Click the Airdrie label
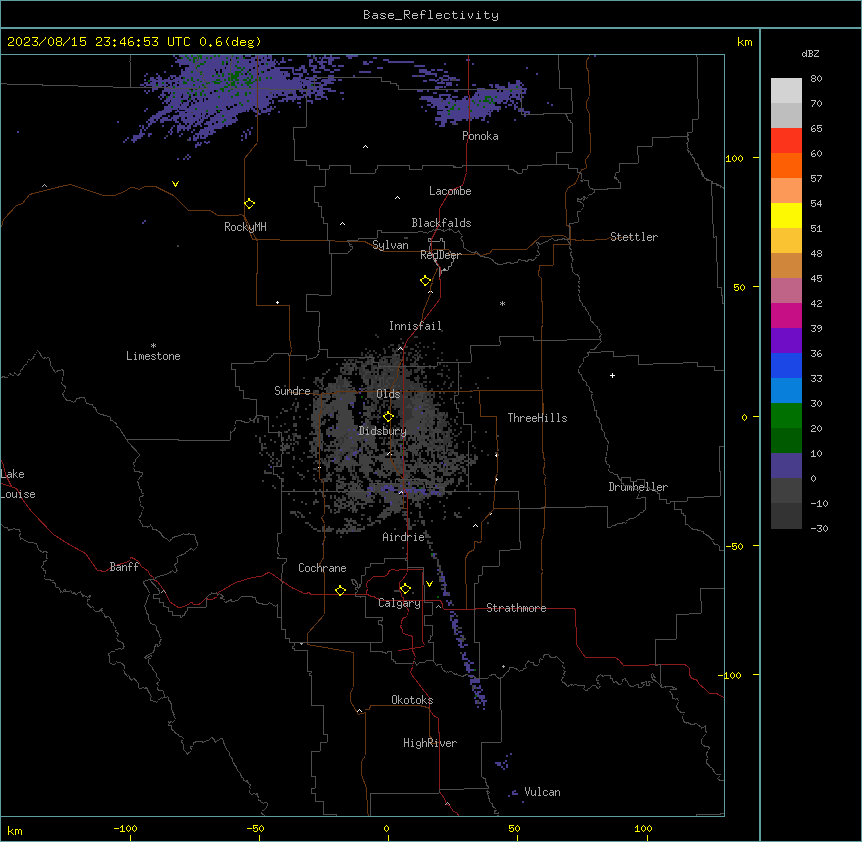 coord(404,537)
